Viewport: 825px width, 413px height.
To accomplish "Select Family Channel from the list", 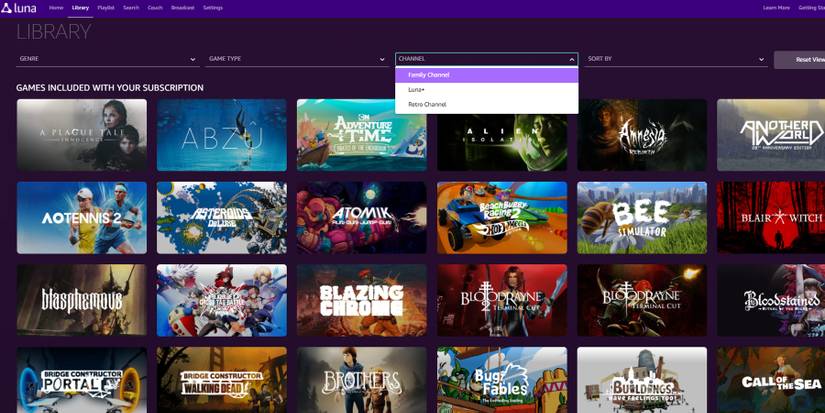I will pos(486,75).
